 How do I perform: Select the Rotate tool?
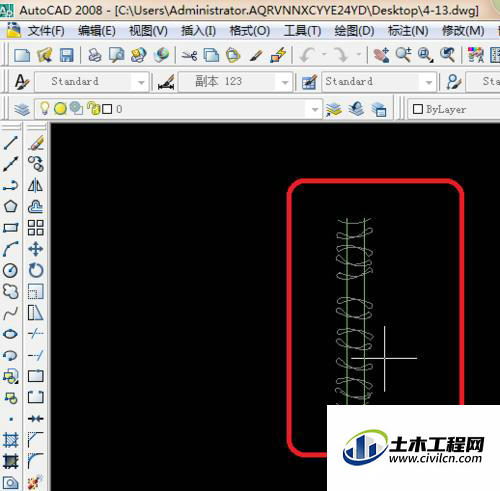click(x=36, y=270)
